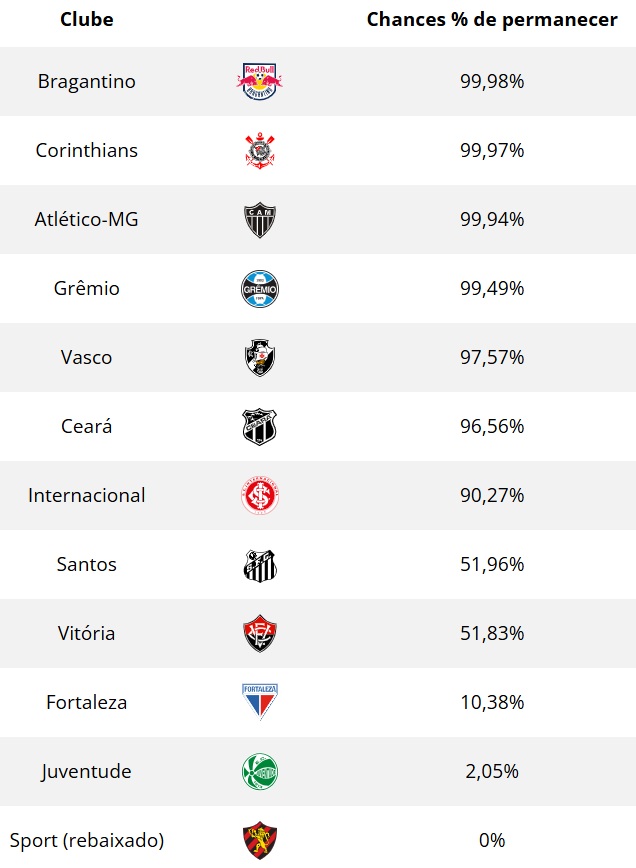Click the Corinthians club crest
This screenshot has height=868, width=636.
(260, 151)
